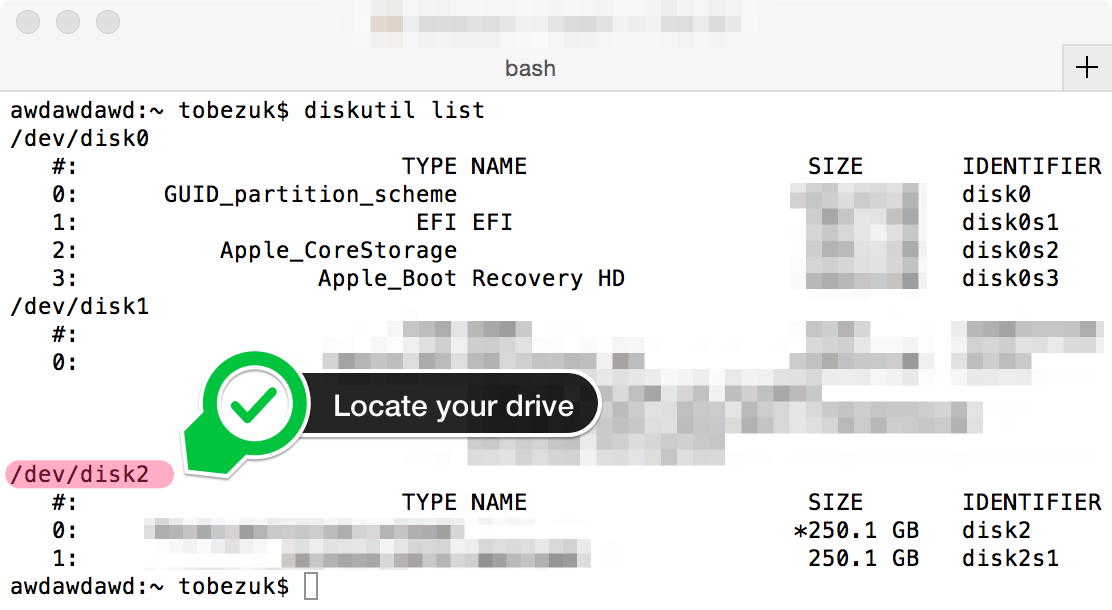Click the /dev/disk0 heading line

[80, 138]
